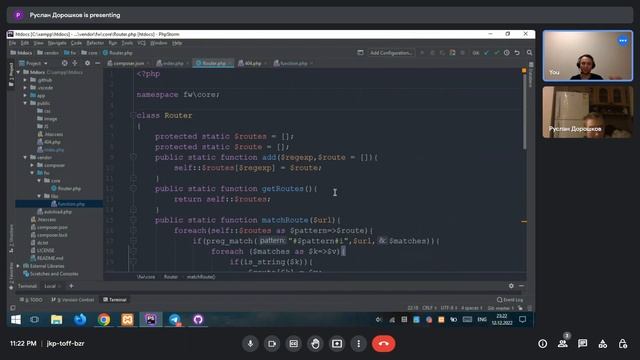This screenshot has height=360, width=640.
Task: Raise hand in the meeting
Action: click(x=315, y=344)
